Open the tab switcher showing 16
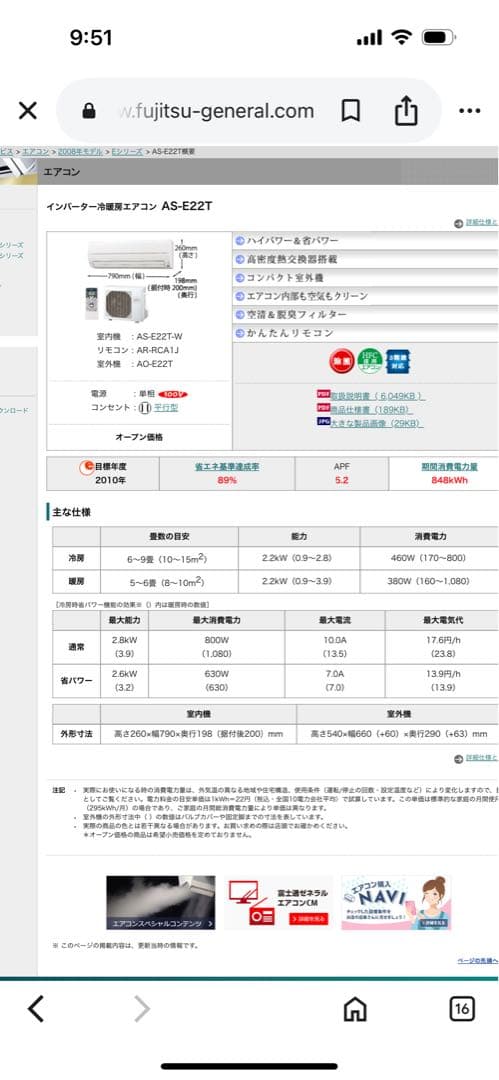This screenshot has width=499, height=1080. (x=462, y=1010)
